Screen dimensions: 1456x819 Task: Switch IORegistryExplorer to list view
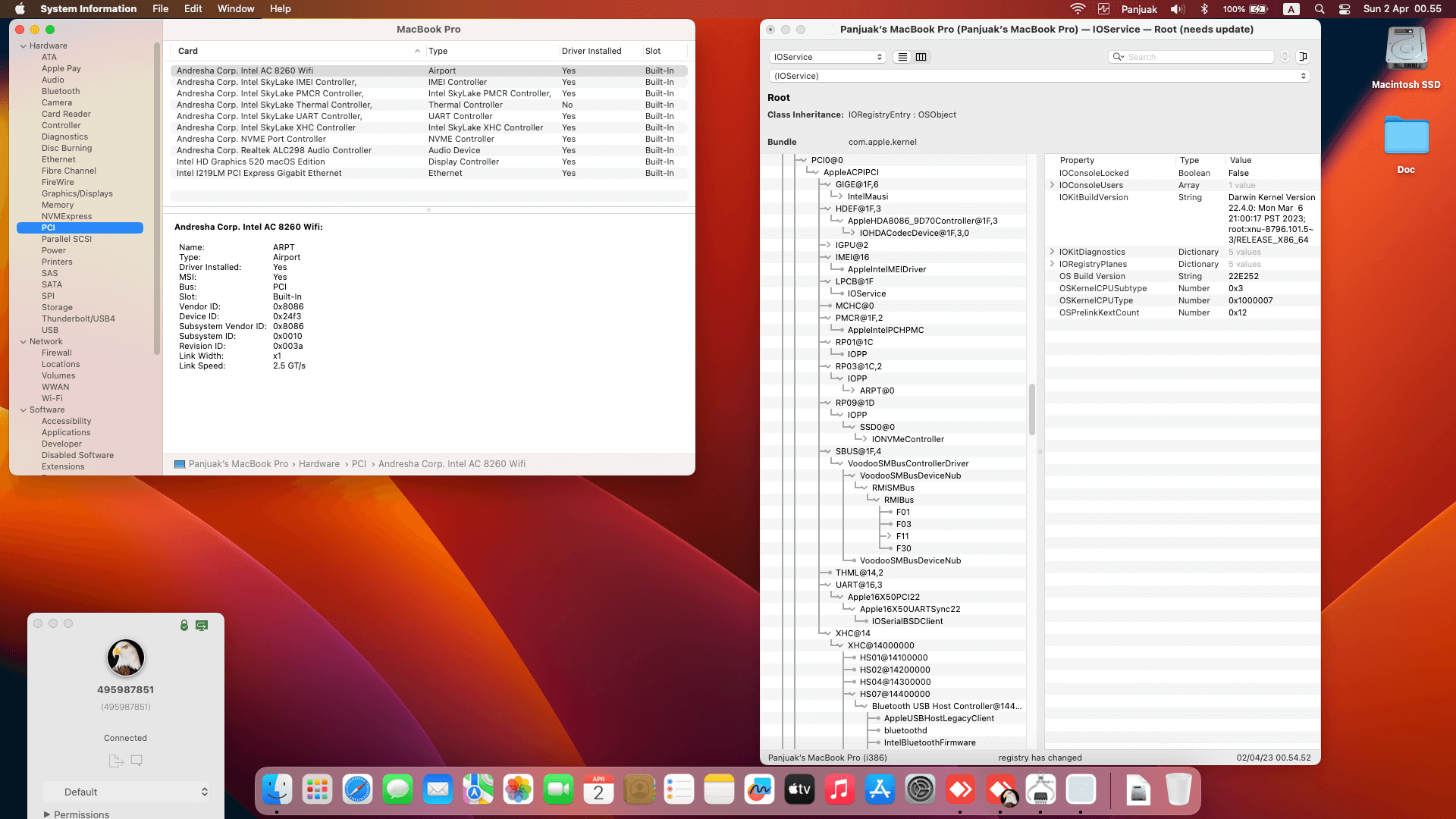click(x=902, y=57)
